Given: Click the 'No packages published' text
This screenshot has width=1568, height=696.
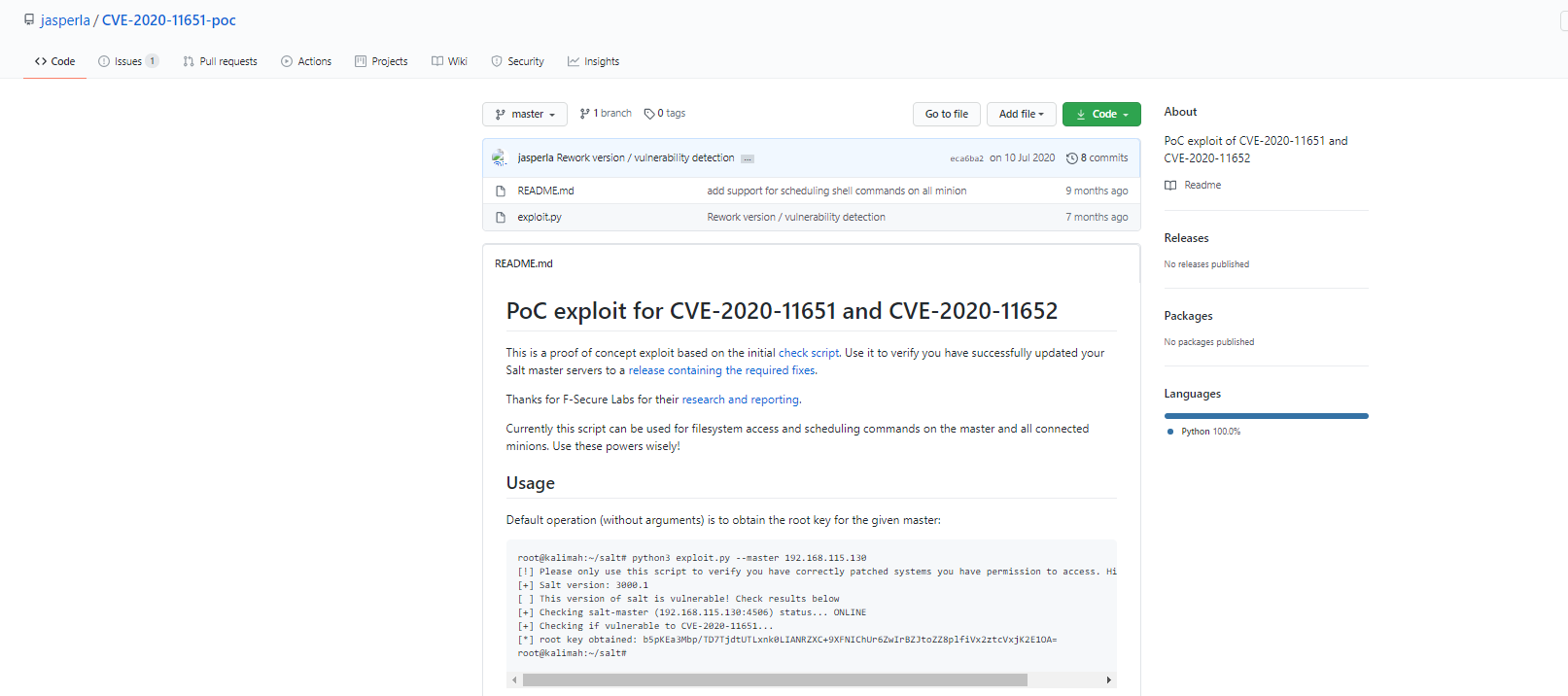Looking at the screenshot, I should pyautogui.click(x=1209, y=342).
